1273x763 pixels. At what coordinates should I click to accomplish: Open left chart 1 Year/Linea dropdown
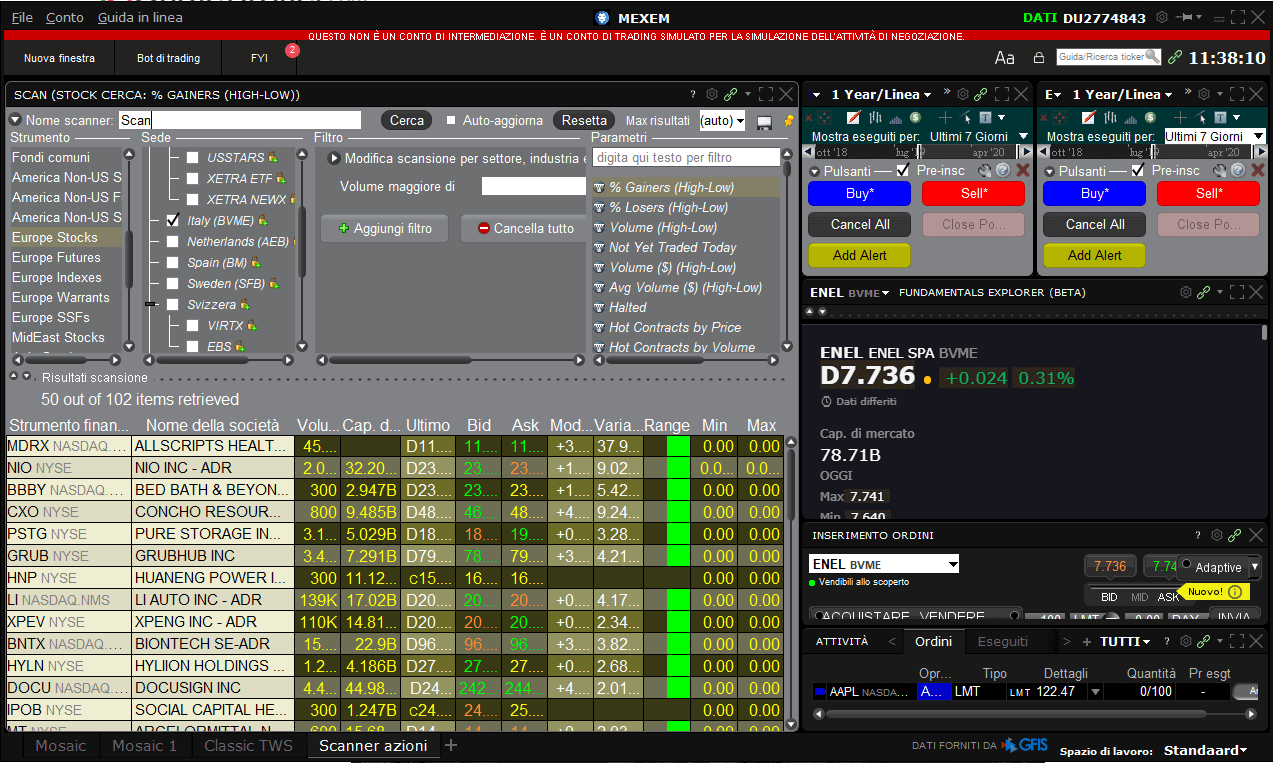point(881,94)
